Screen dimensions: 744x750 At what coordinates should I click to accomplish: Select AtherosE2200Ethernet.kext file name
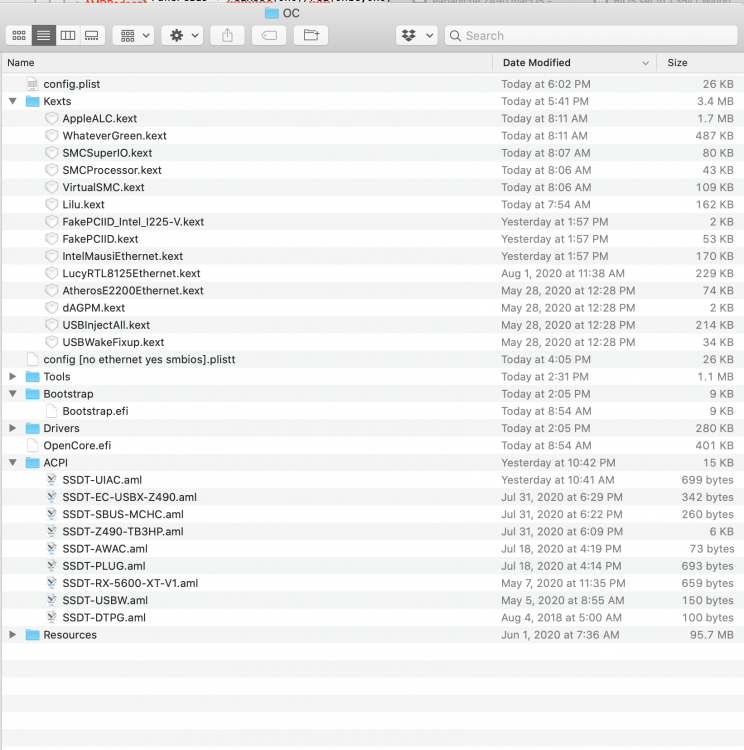coord(133,290)
